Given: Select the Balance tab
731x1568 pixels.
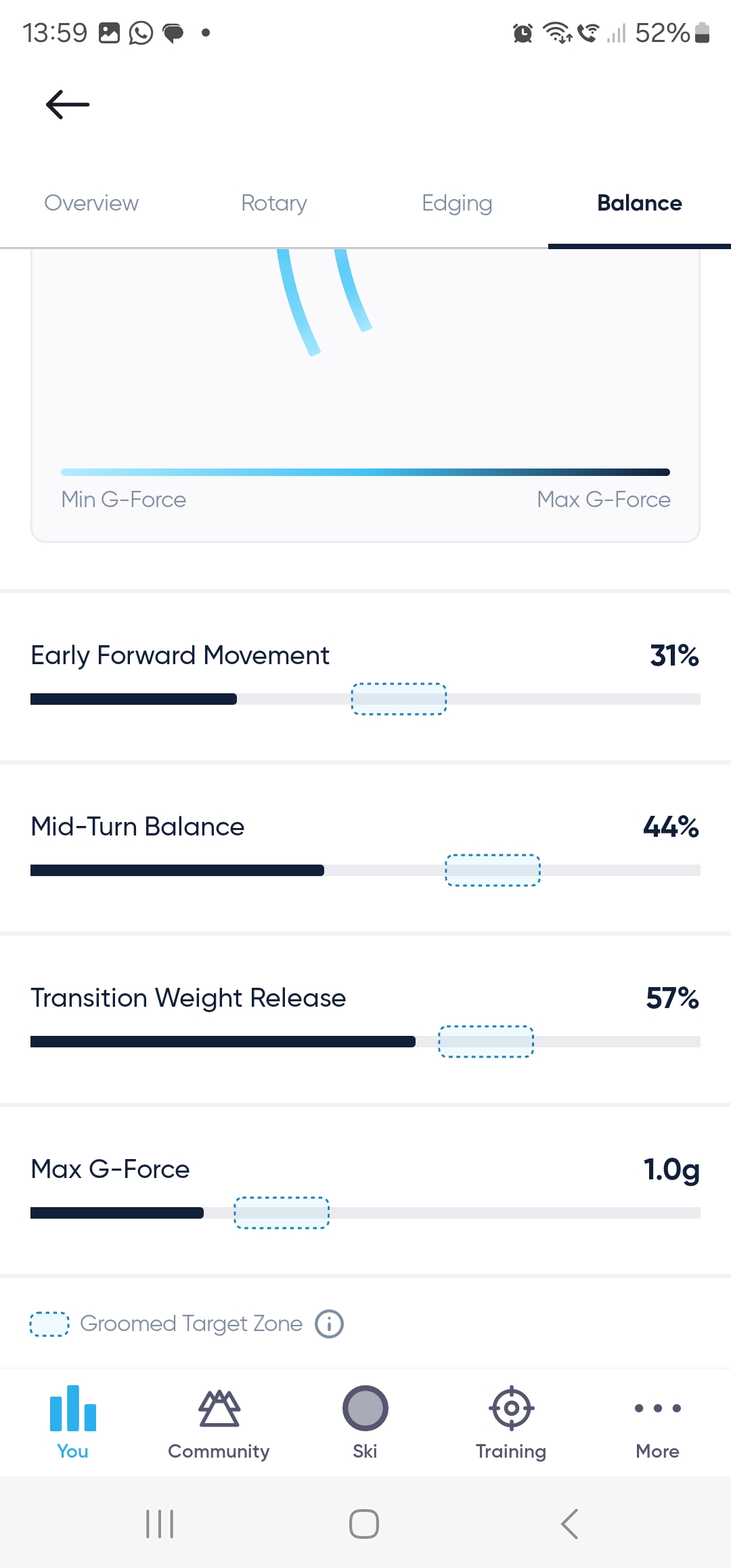Looking at the screenshot, I should [x=640, y=203].
